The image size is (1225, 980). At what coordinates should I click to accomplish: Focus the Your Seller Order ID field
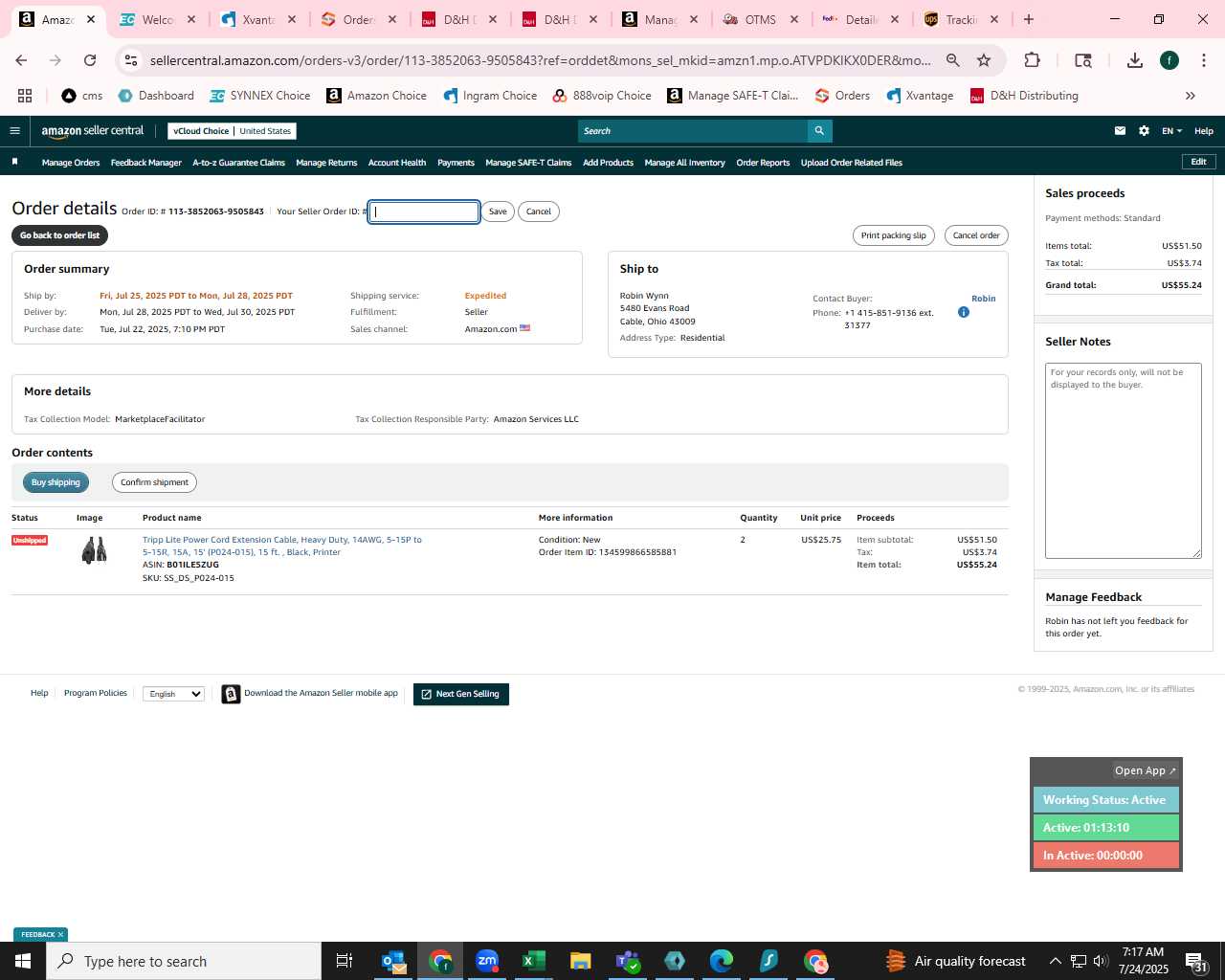point(424,212)
